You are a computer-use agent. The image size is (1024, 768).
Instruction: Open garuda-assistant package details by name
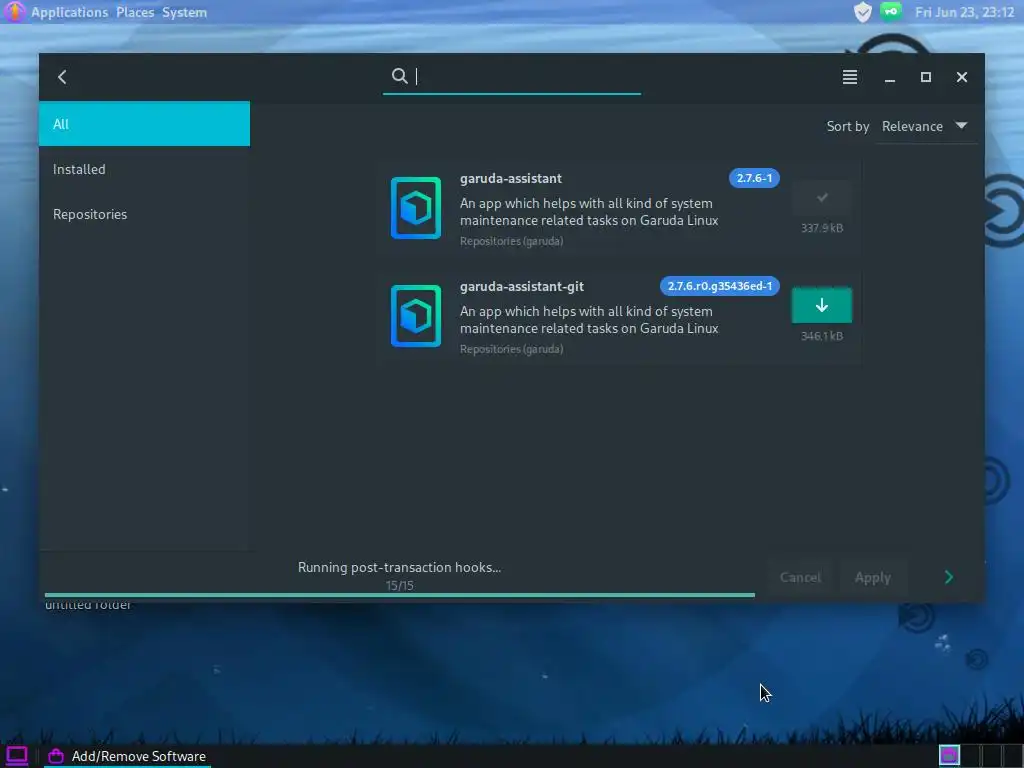pos(511,178)
